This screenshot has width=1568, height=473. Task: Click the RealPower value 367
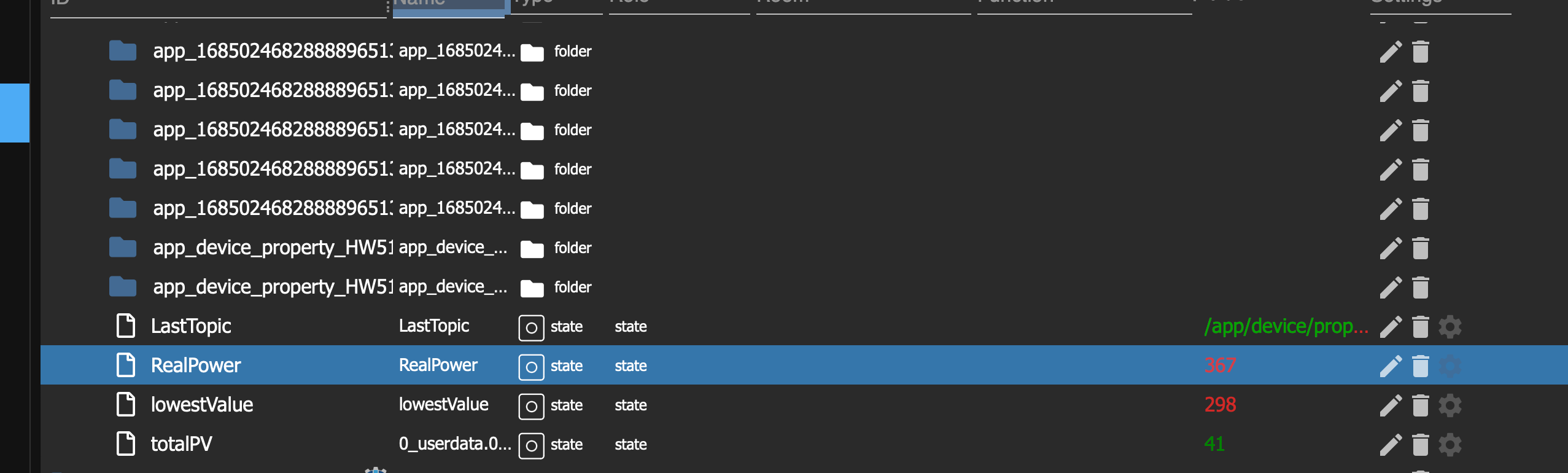pos(1220,365)
